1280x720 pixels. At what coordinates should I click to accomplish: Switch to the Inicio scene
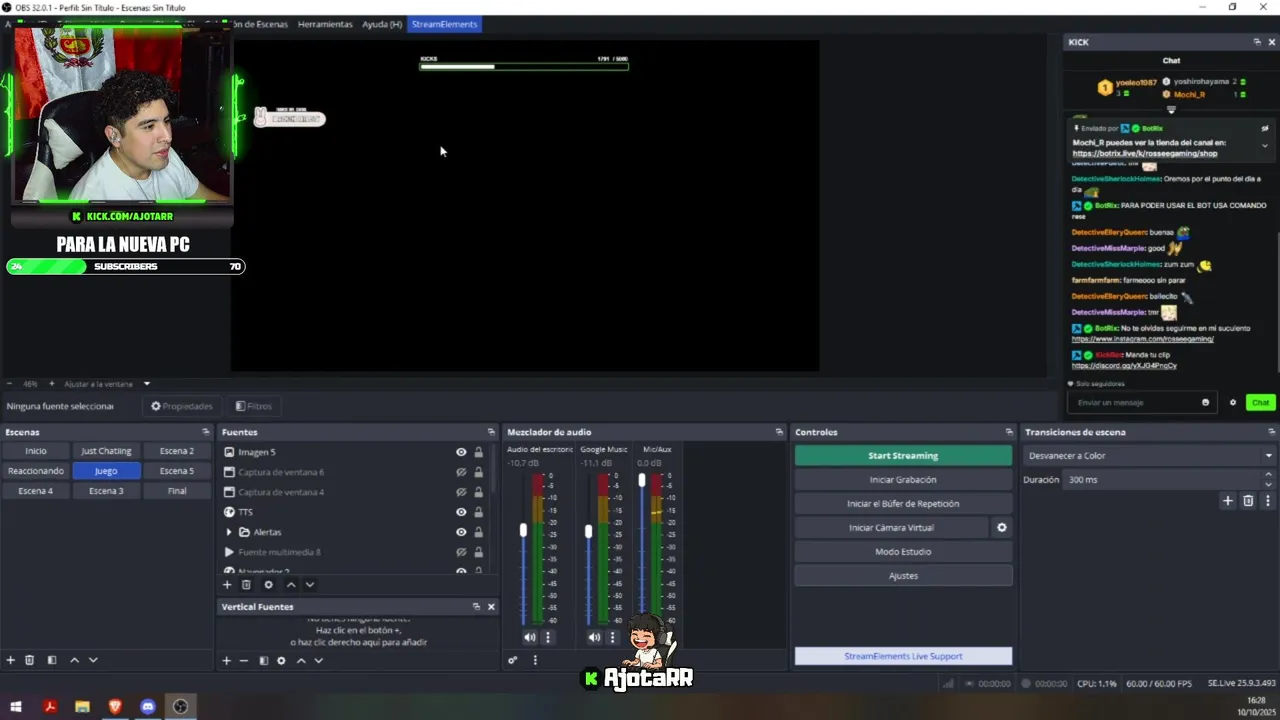36,451
